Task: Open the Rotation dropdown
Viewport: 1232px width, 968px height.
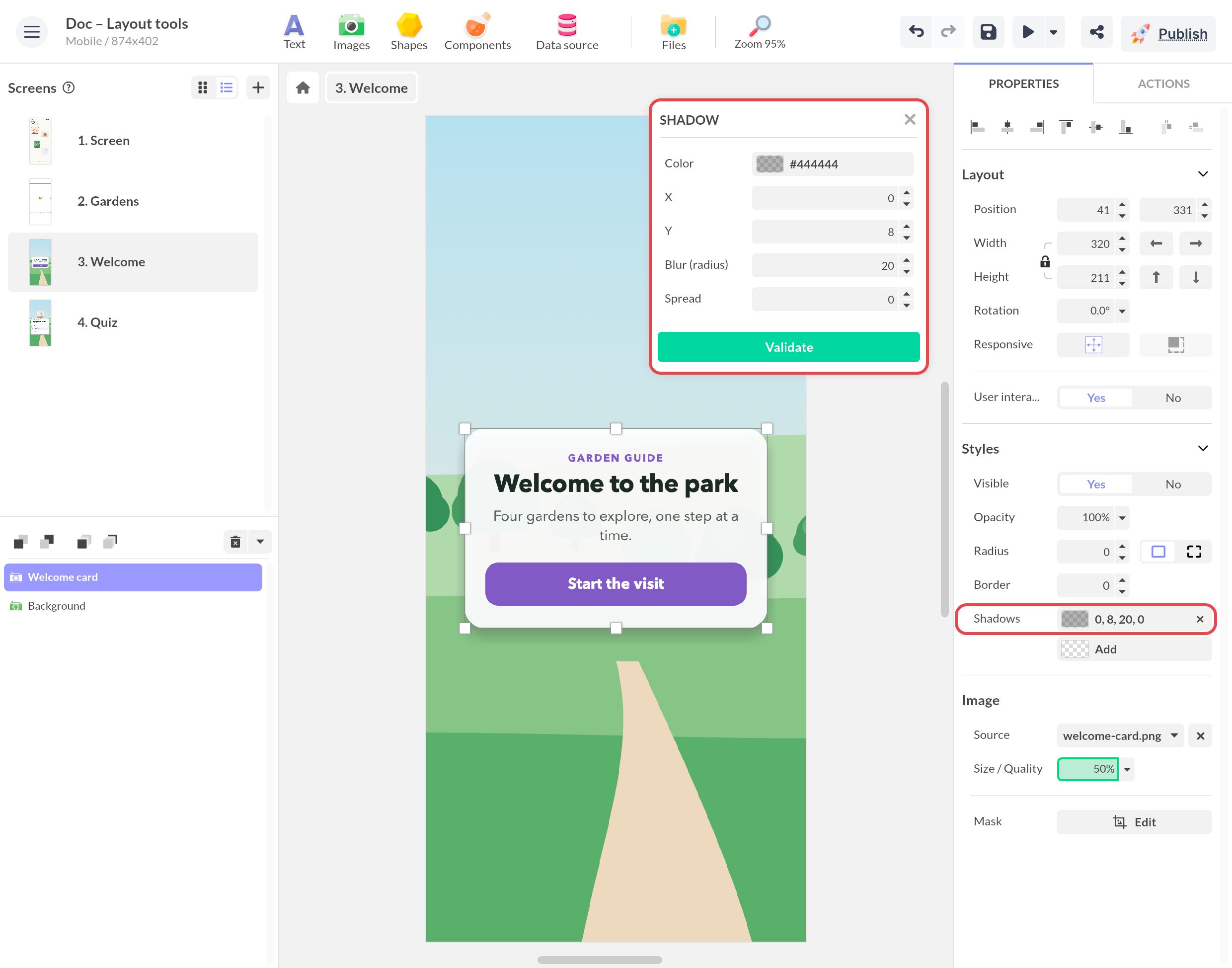Action: pos(1122,311)
